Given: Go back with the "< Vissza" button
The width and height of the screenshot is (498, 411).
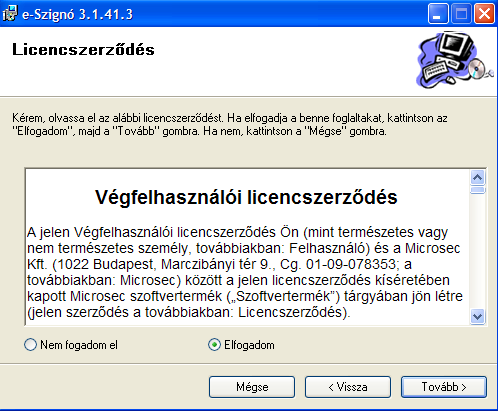Looking at the screenshot, I should [348, 387].
